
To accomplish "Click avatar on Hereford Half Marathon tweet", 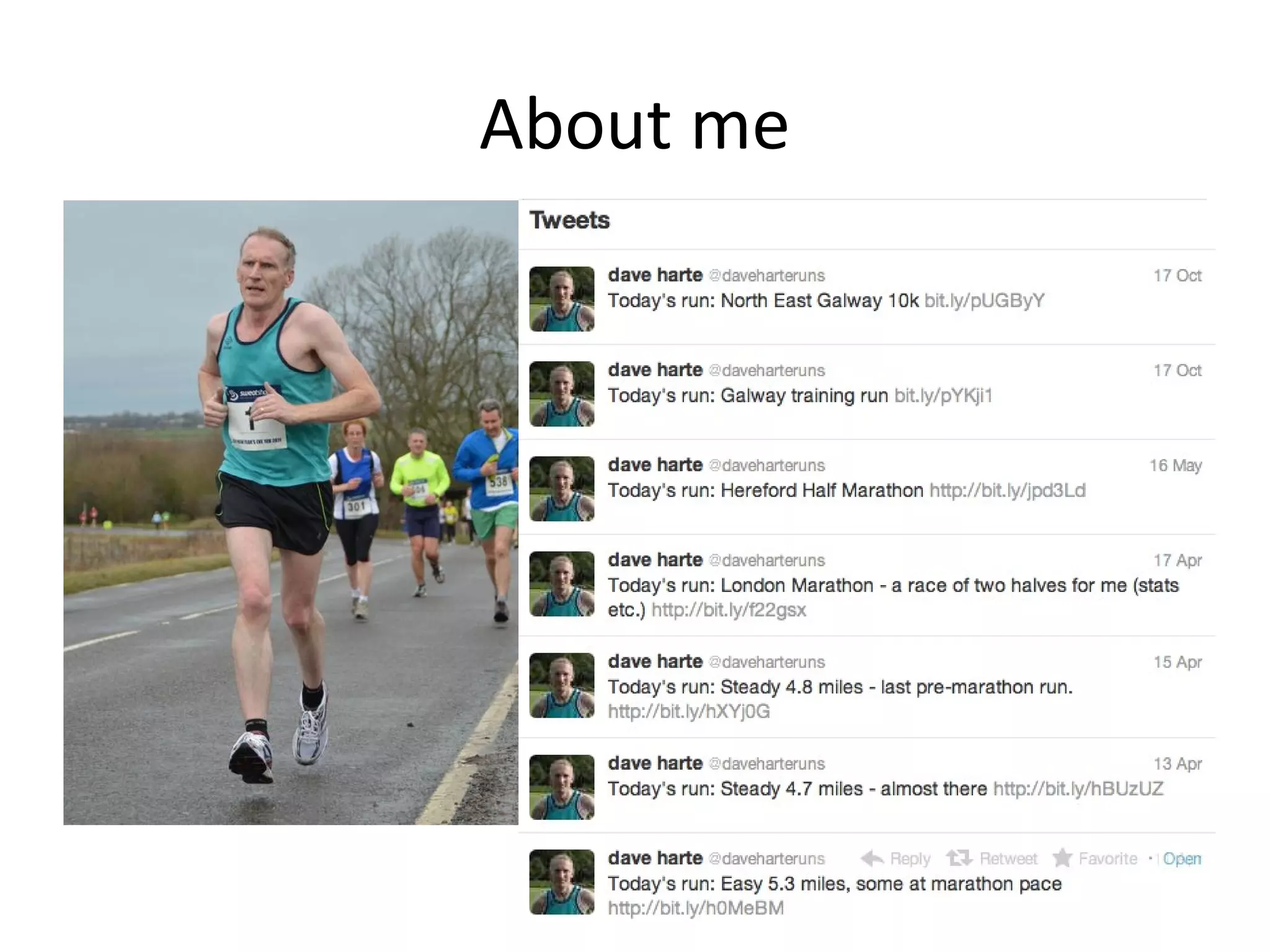I will (562, 488).
